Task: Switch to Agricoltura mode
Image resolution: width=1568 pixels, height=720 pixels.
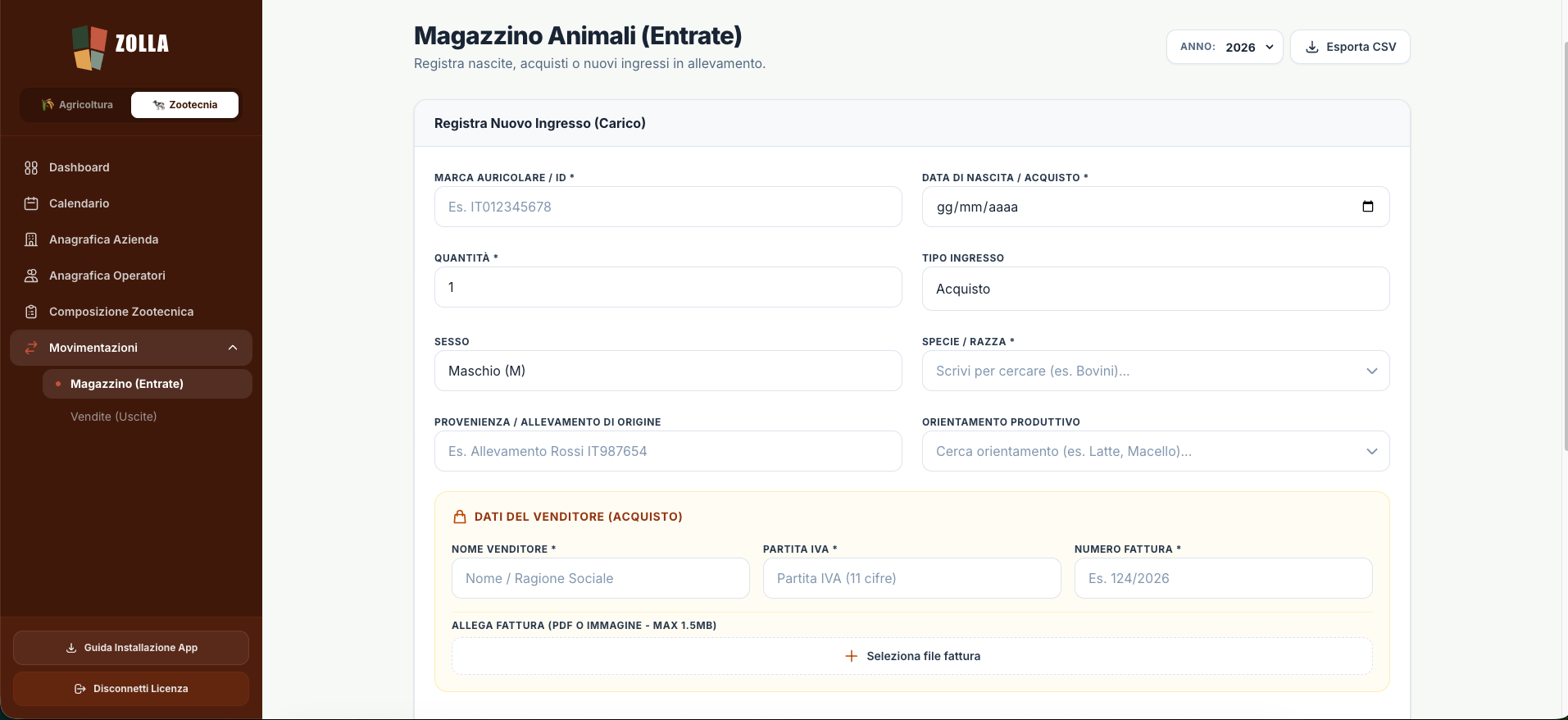Action: tap(77, 105)
